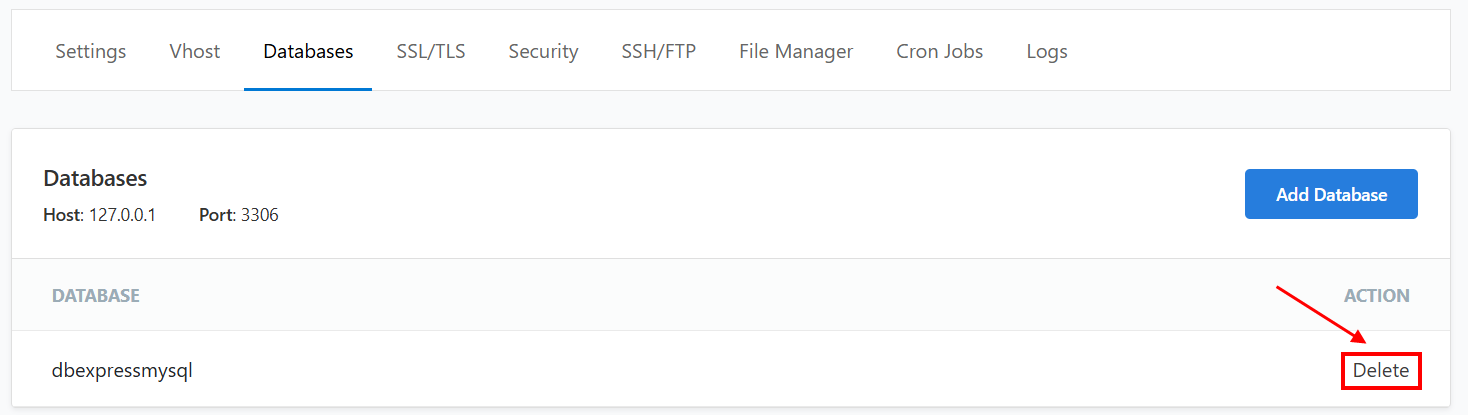
Task: Show the Logs tab
Action: 1047,51
